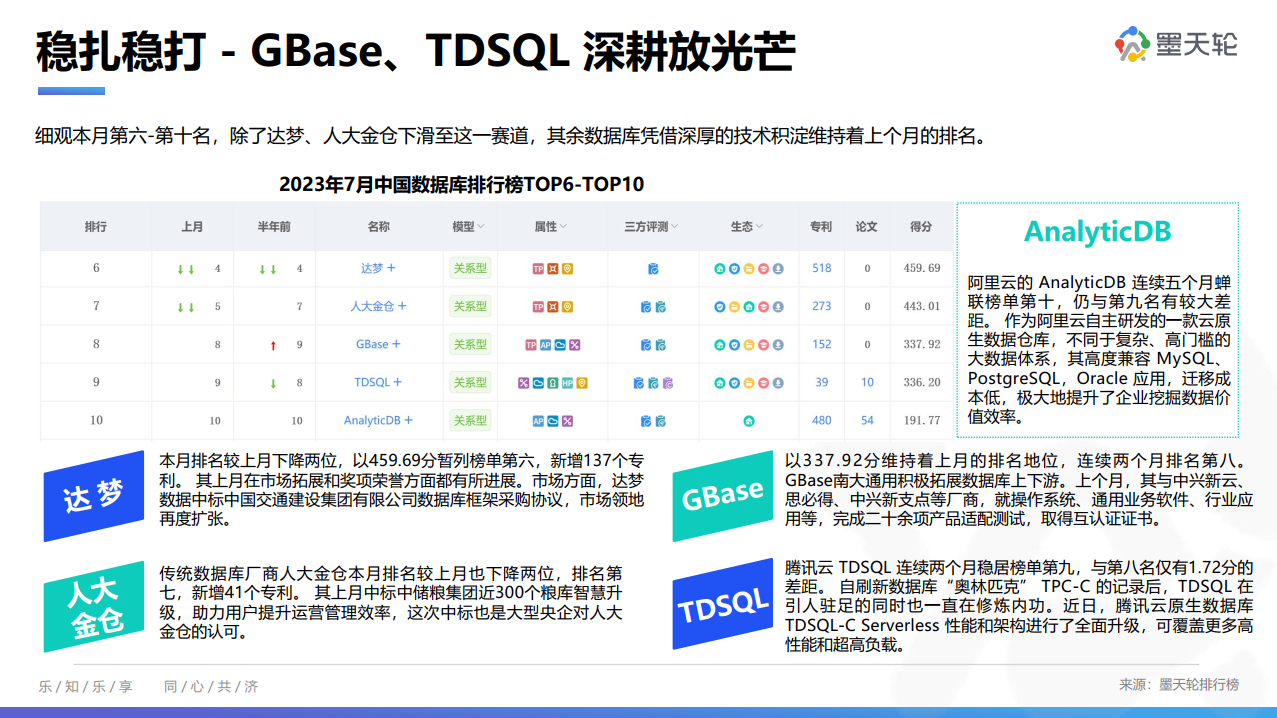
Task: Click the purple attribute icon in the TDSQL row
Action: click(x=523, y=383)
